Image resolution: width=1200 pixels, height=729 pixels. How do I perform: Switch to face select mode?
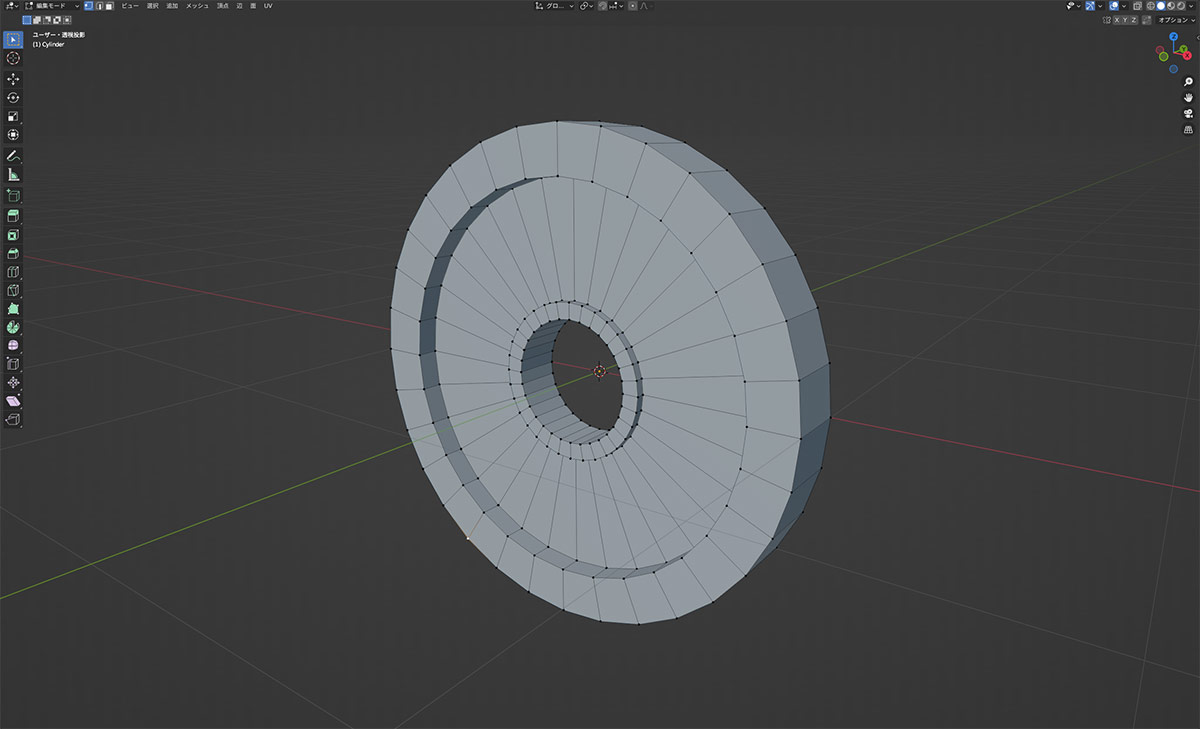click(109, 5)
